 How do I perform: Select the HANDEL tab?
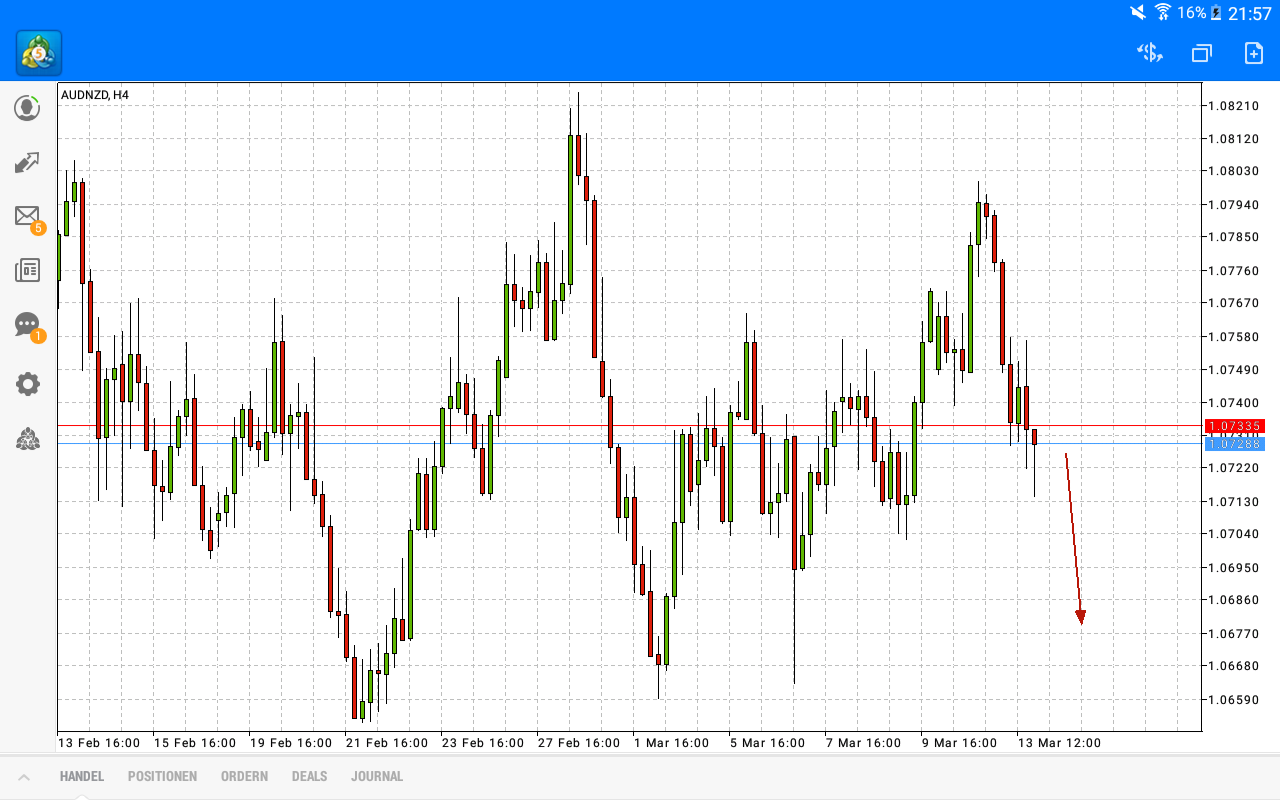[x=81, y=776]
